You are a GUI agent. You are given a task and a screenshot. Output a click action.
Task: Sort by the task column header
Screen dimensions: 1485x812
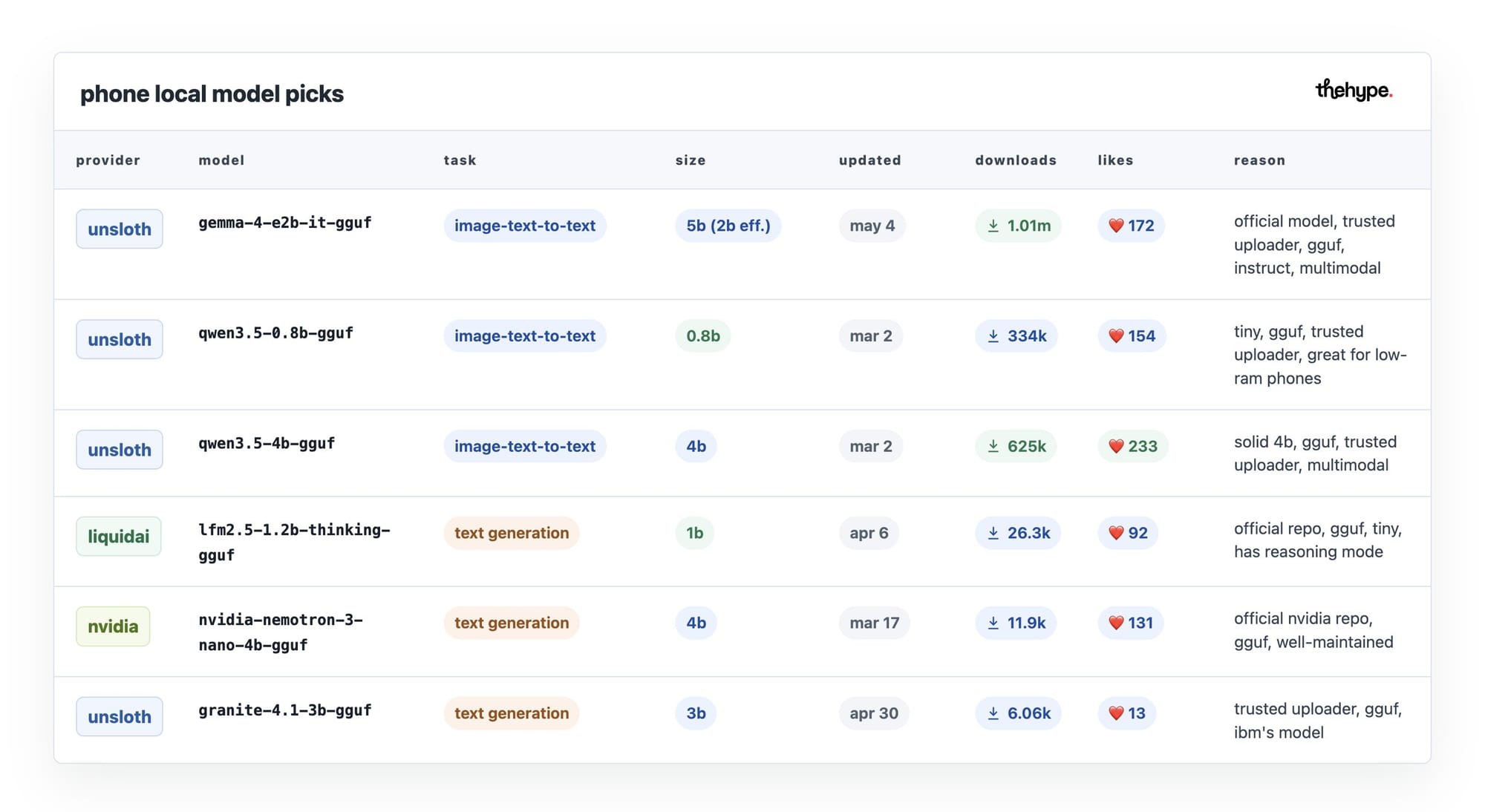pyautogui.click(x=460, y=160)
